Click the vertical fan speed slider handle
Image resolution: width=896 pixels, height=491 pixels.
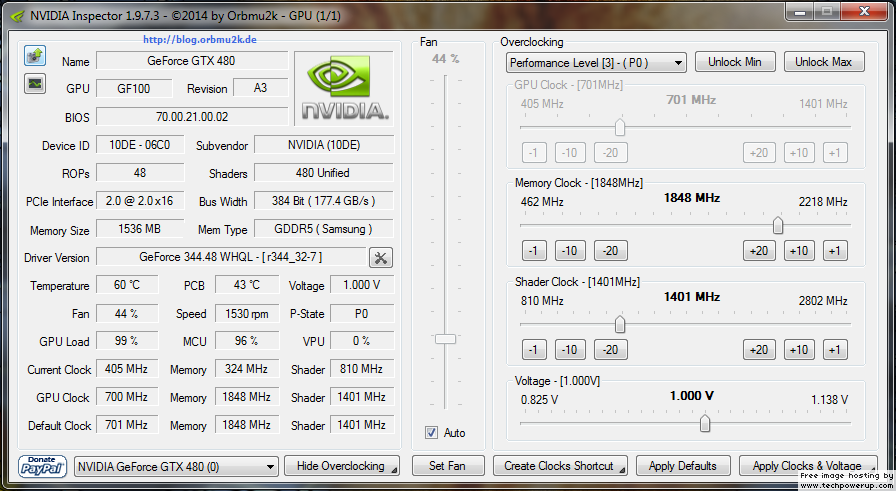tap(445, 339)
